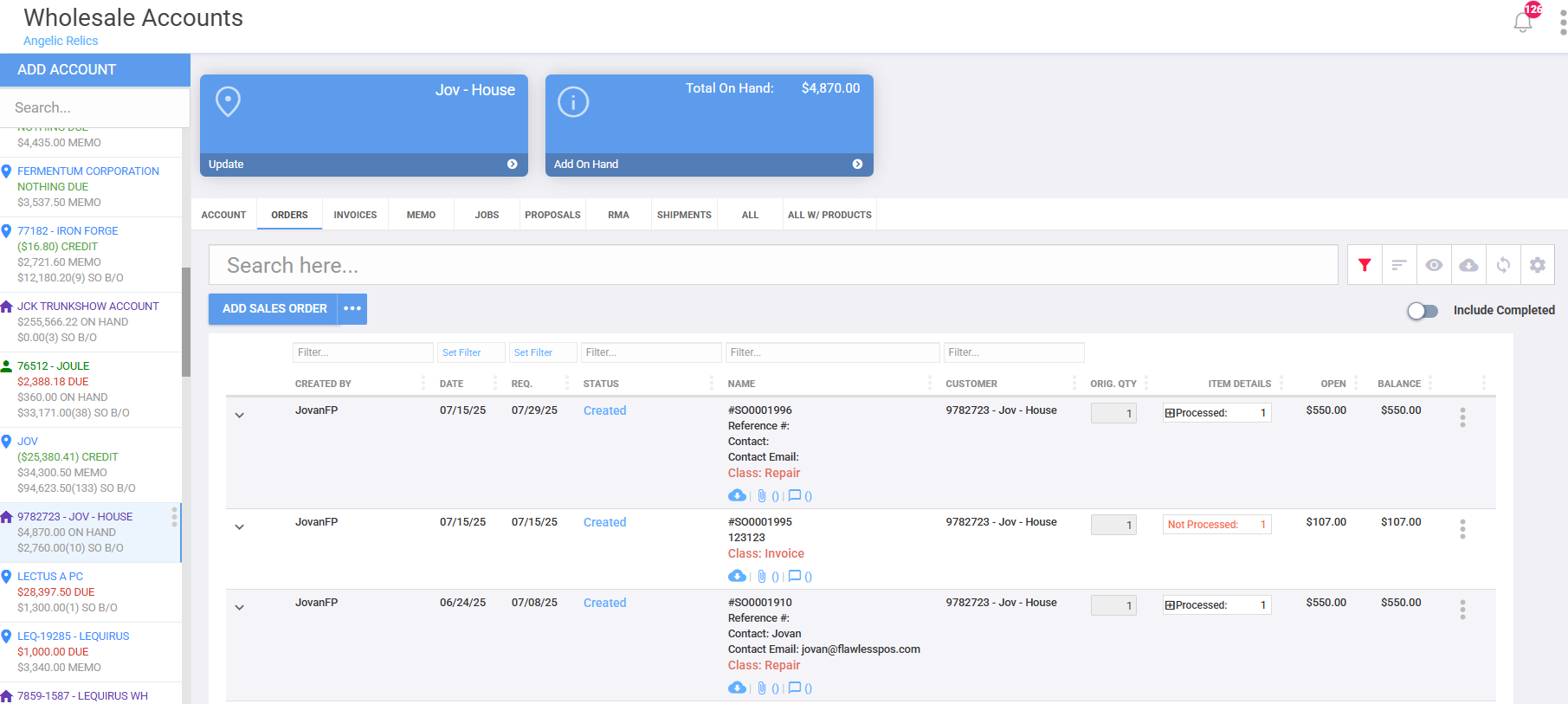The height and width of the screenshot is (704, 1568).
Task: Click the Created status link for #SO0001995
Action: (604, 522)
